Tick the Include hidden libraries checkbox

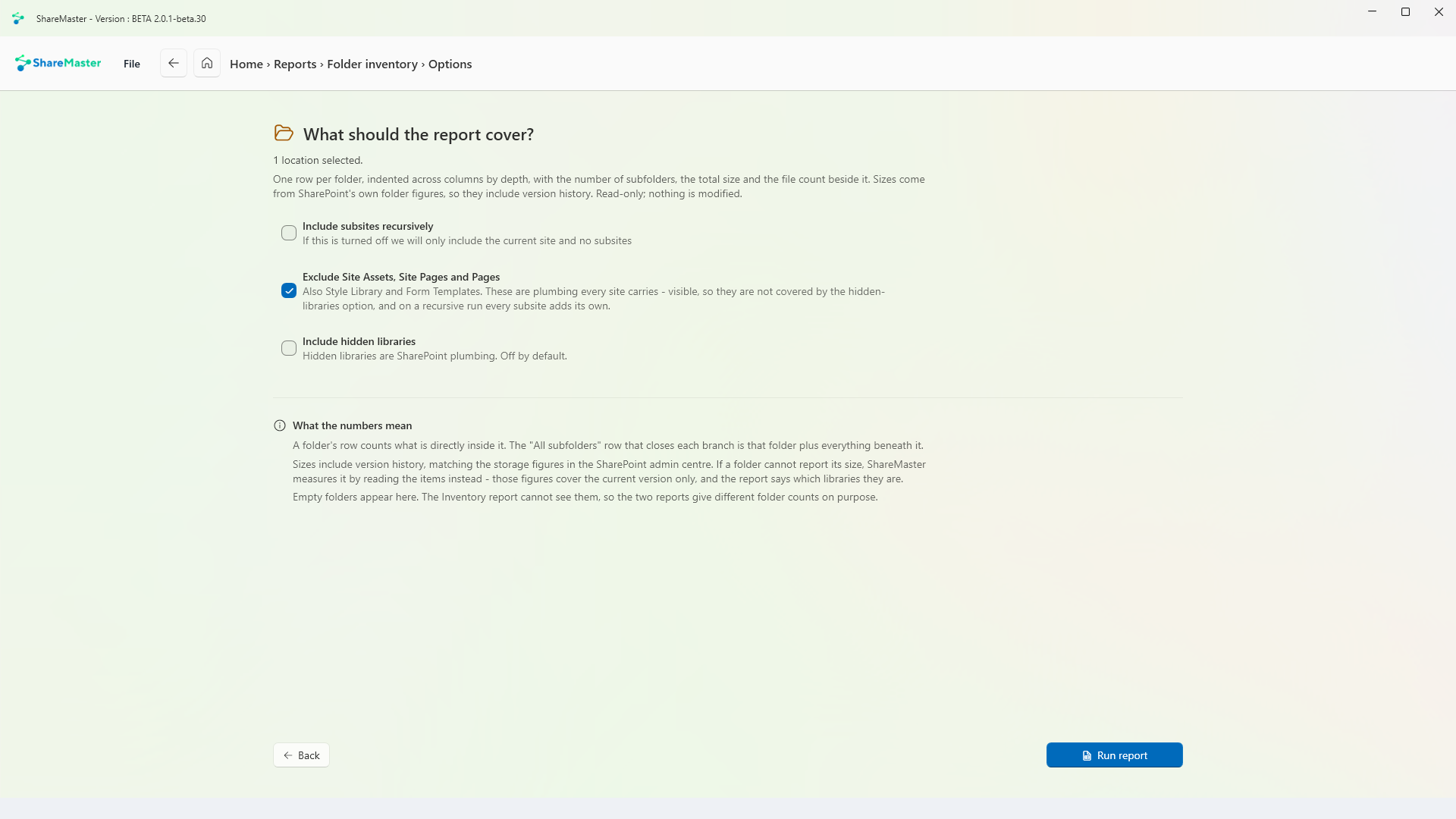point(289,348)
